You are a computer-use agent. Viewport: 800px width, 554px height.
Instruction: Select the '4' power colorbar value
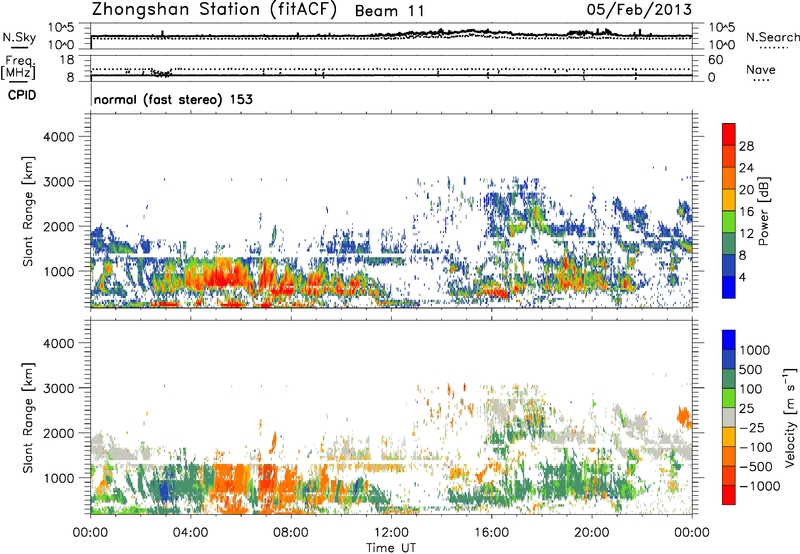pyautogui.click(x=742, y=277)
